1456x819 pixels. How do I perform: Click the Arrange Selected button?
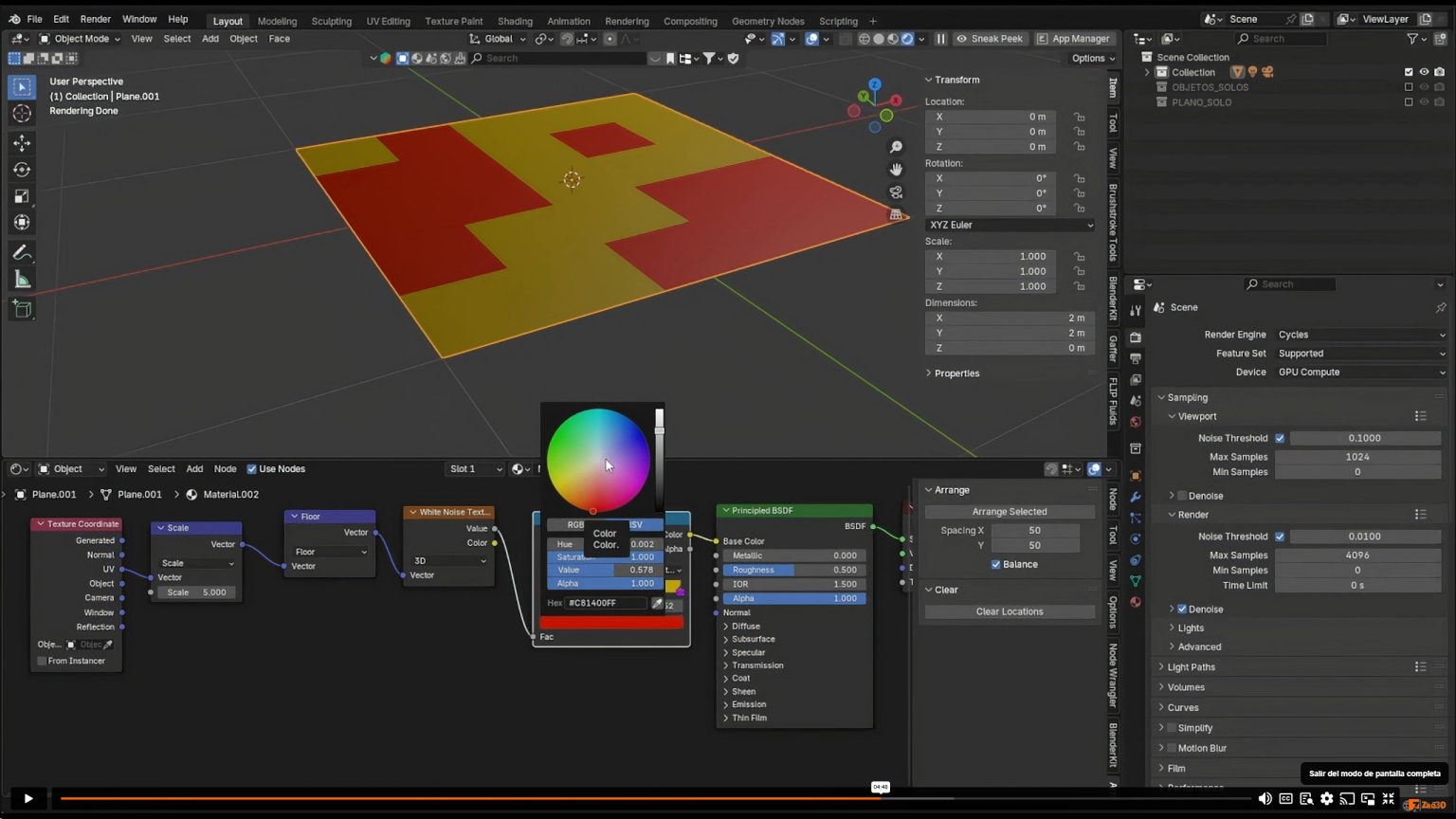tap(1009, 511)
